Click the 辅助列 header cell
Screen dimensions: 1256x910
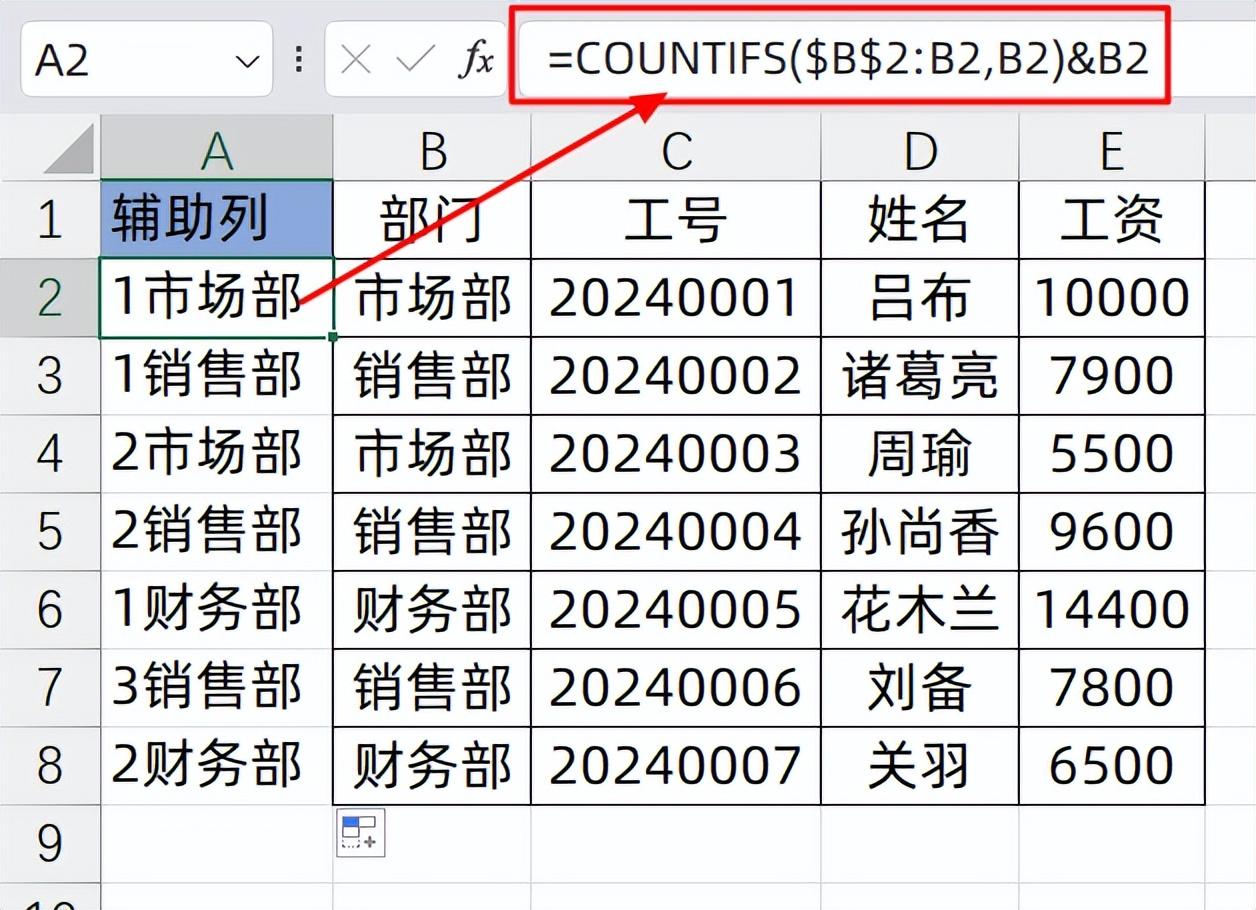216,219
